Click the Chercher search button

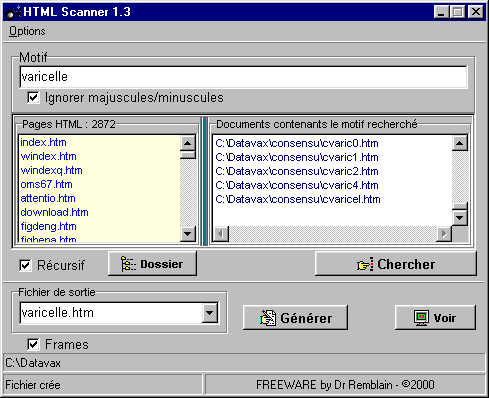[x=396, y=264]
